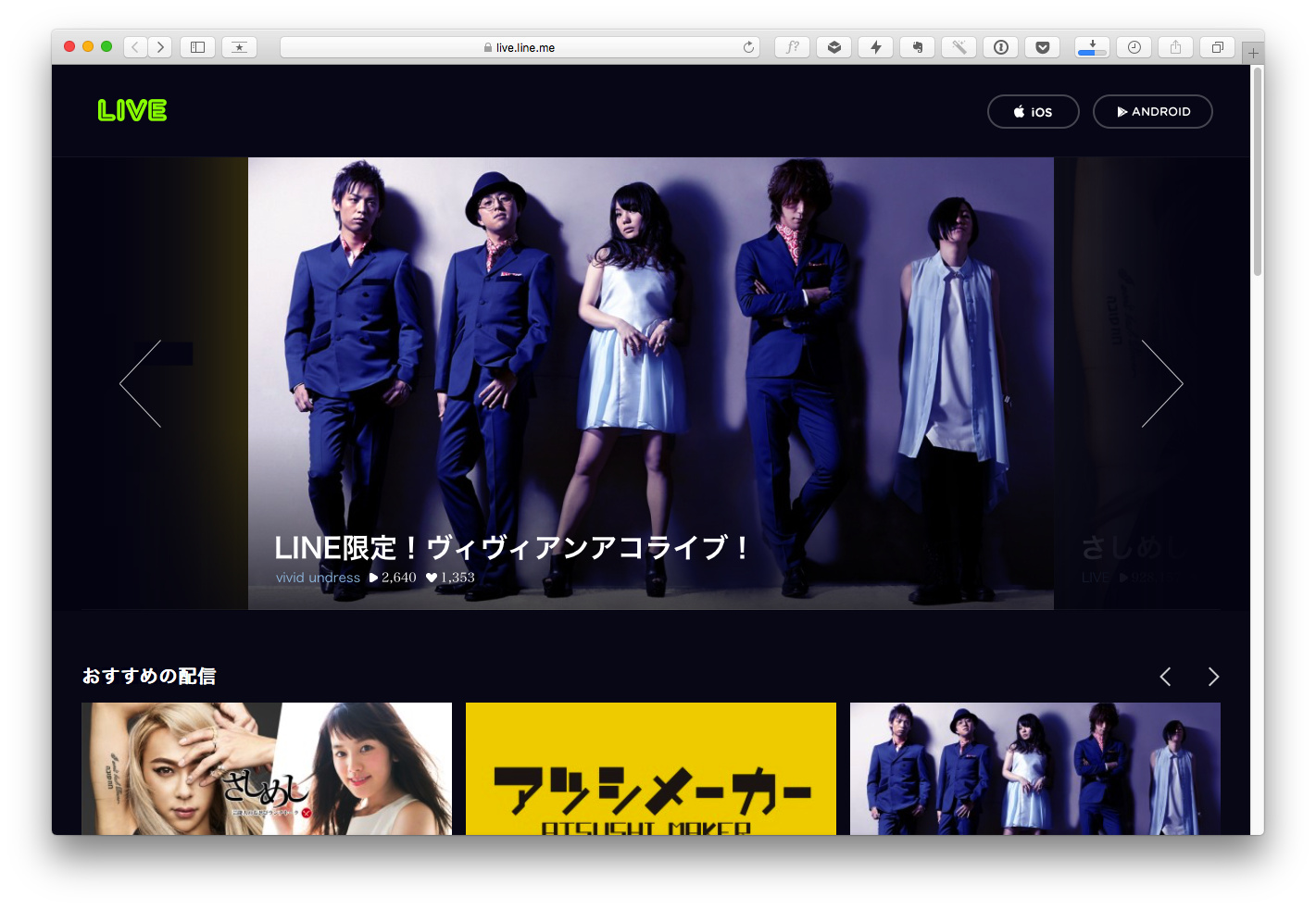The width and height of the screenshot is (1316, 909).
Task: Click the 1,353 likes count
Action: tap(450, 578)
